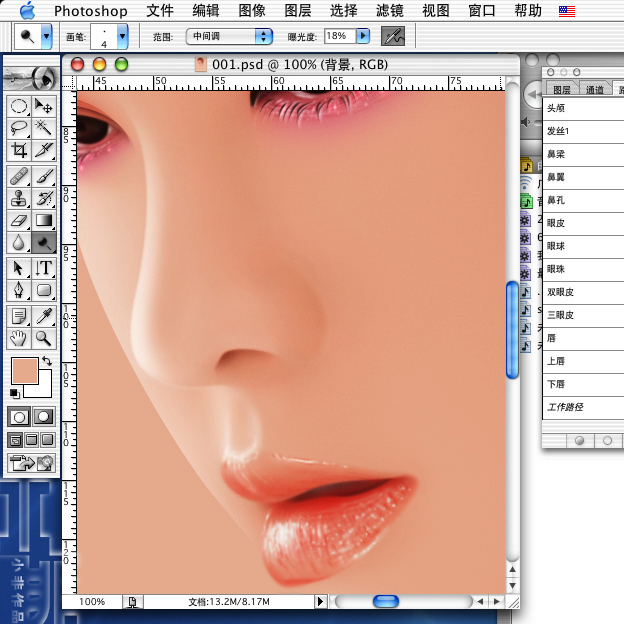The width and height of the screenshot is (624, 624).
Task: Switch to Full Screen with menu bar
Action: pyautogui.click(x=31, y=440)
